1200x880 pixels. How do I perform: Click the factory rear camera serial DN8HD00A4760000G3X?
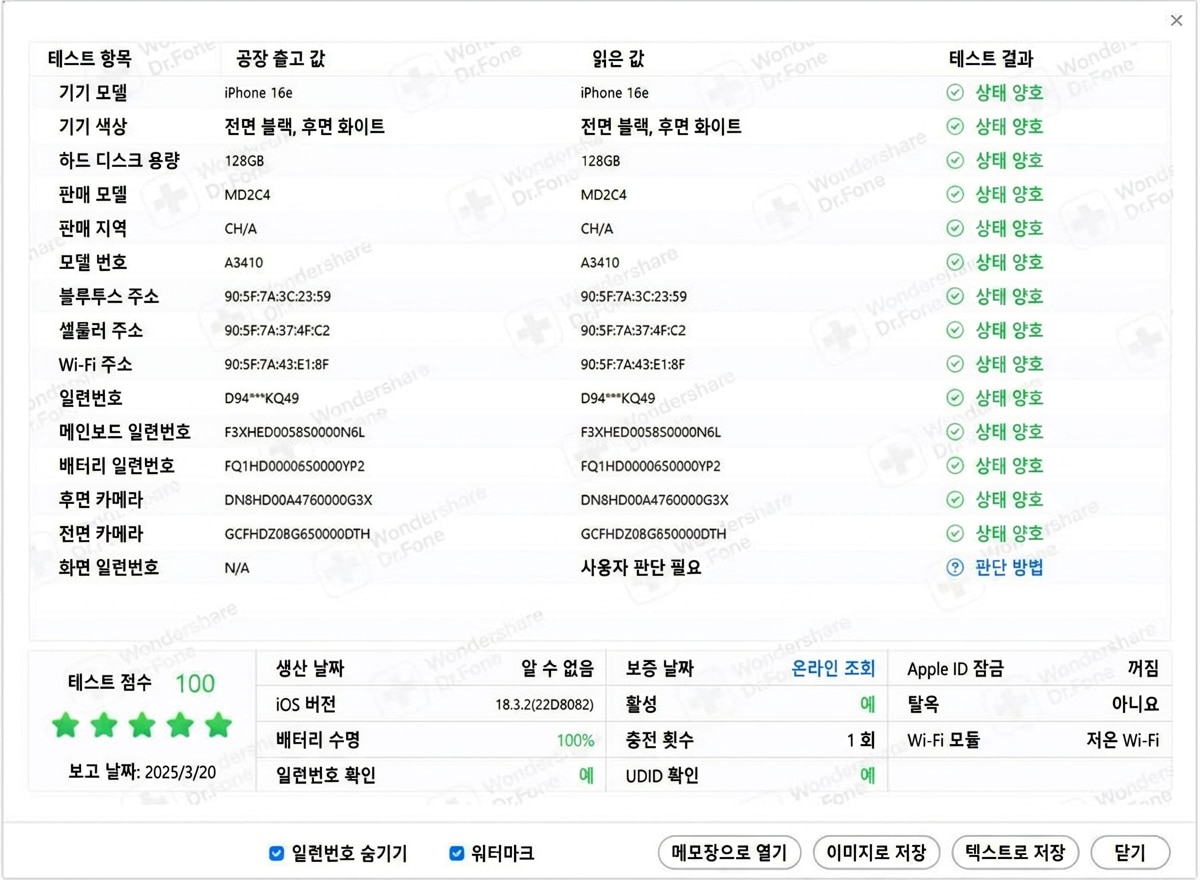coord(298,500)
